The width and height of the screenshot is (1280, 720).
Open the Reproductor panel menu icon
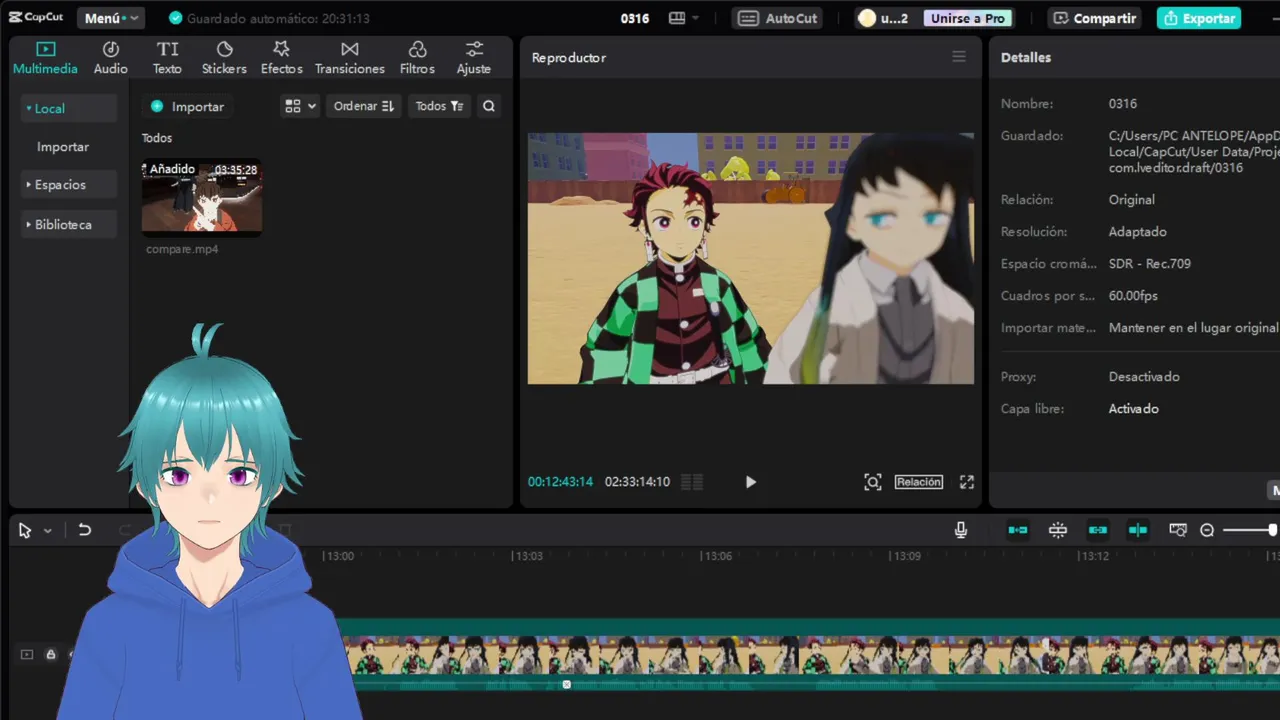click(x=959, y=57)
